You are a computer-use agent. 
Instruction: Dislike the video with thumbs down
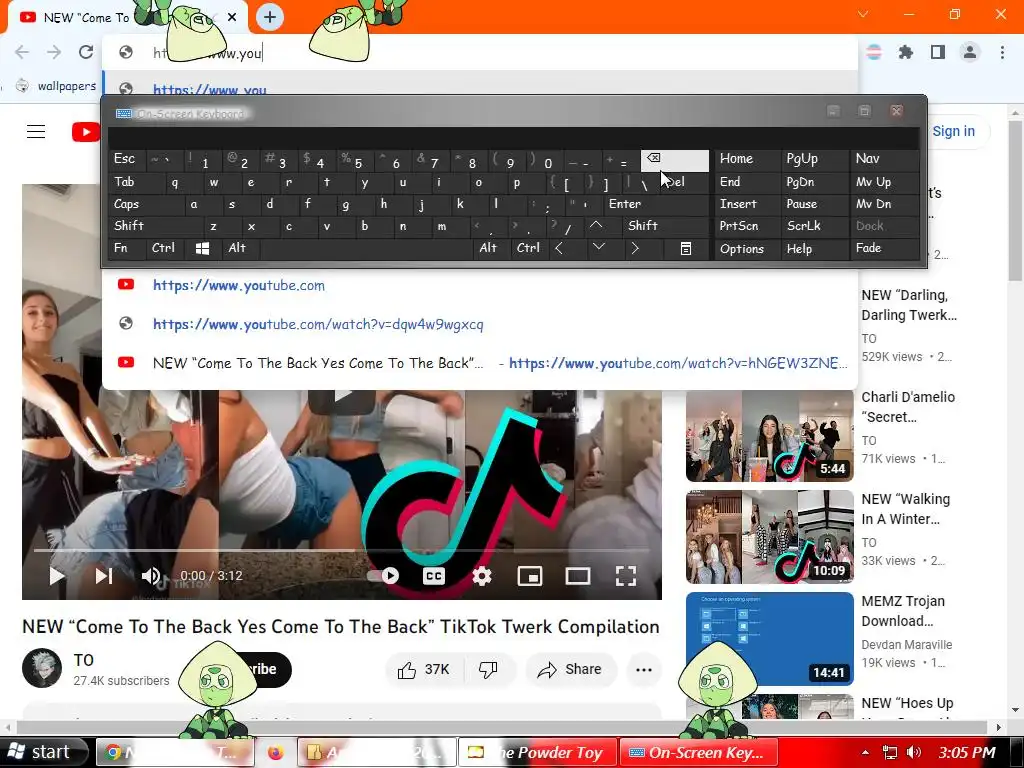[x=488, y=669]
